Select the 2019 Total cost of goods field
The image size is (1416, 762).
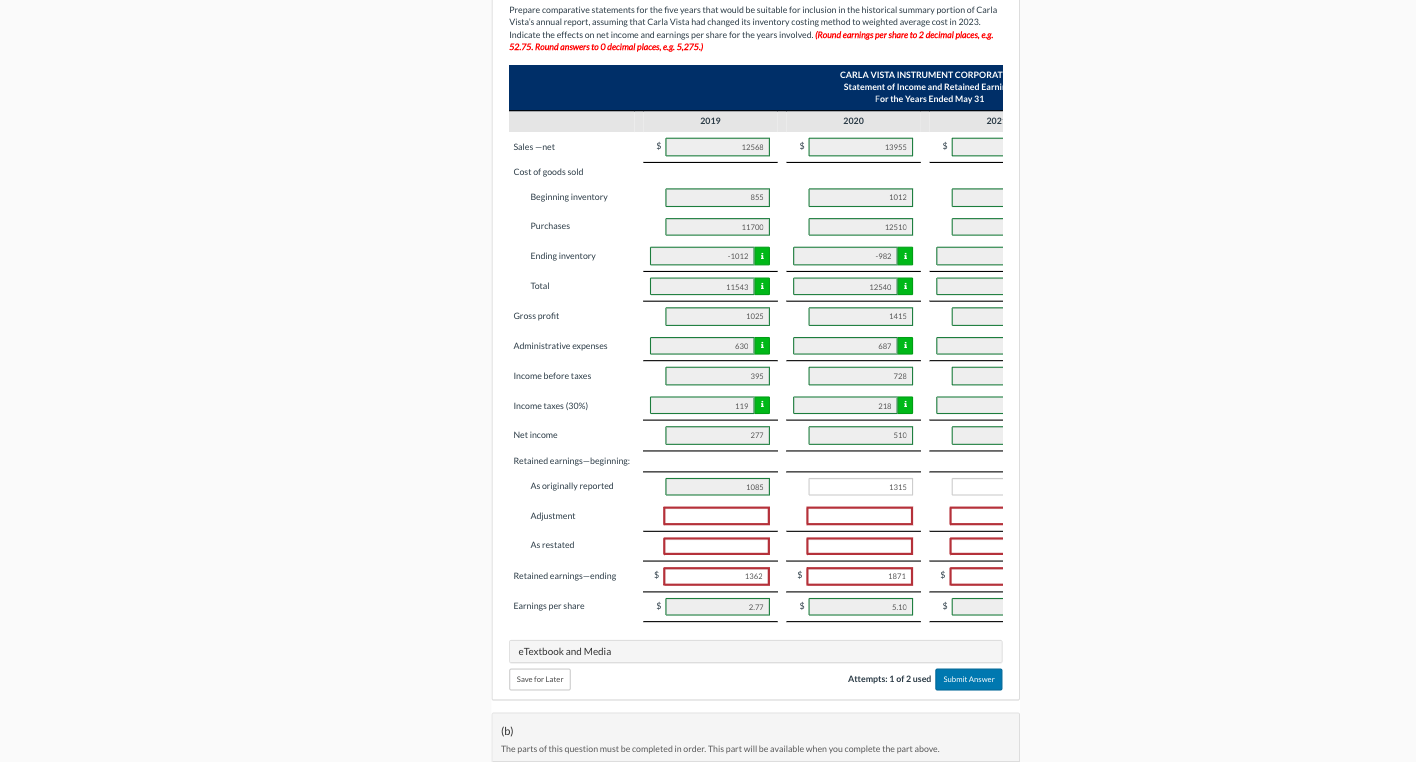(702, 286)
